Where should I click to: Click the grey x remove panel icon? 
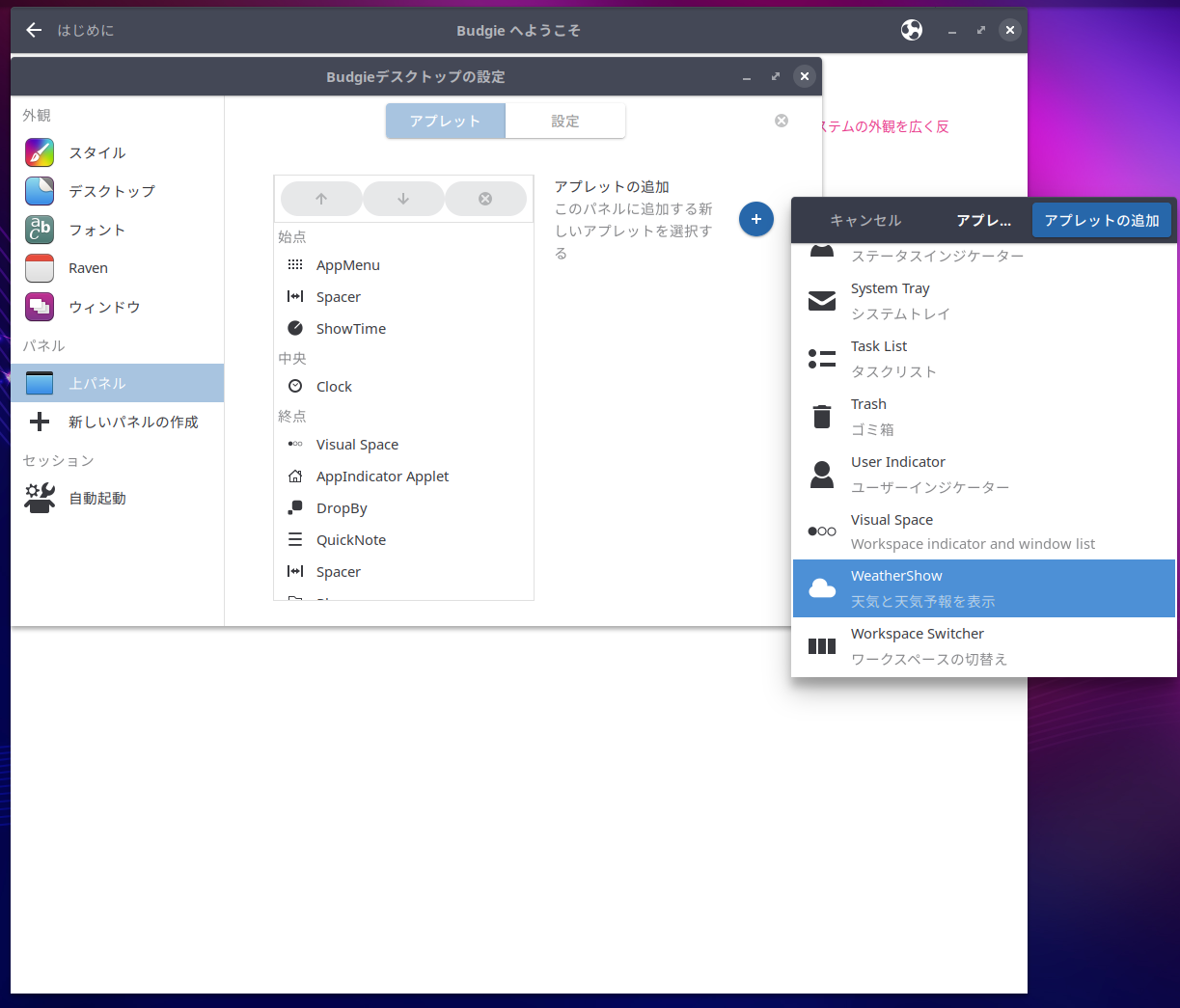point(782,121)
